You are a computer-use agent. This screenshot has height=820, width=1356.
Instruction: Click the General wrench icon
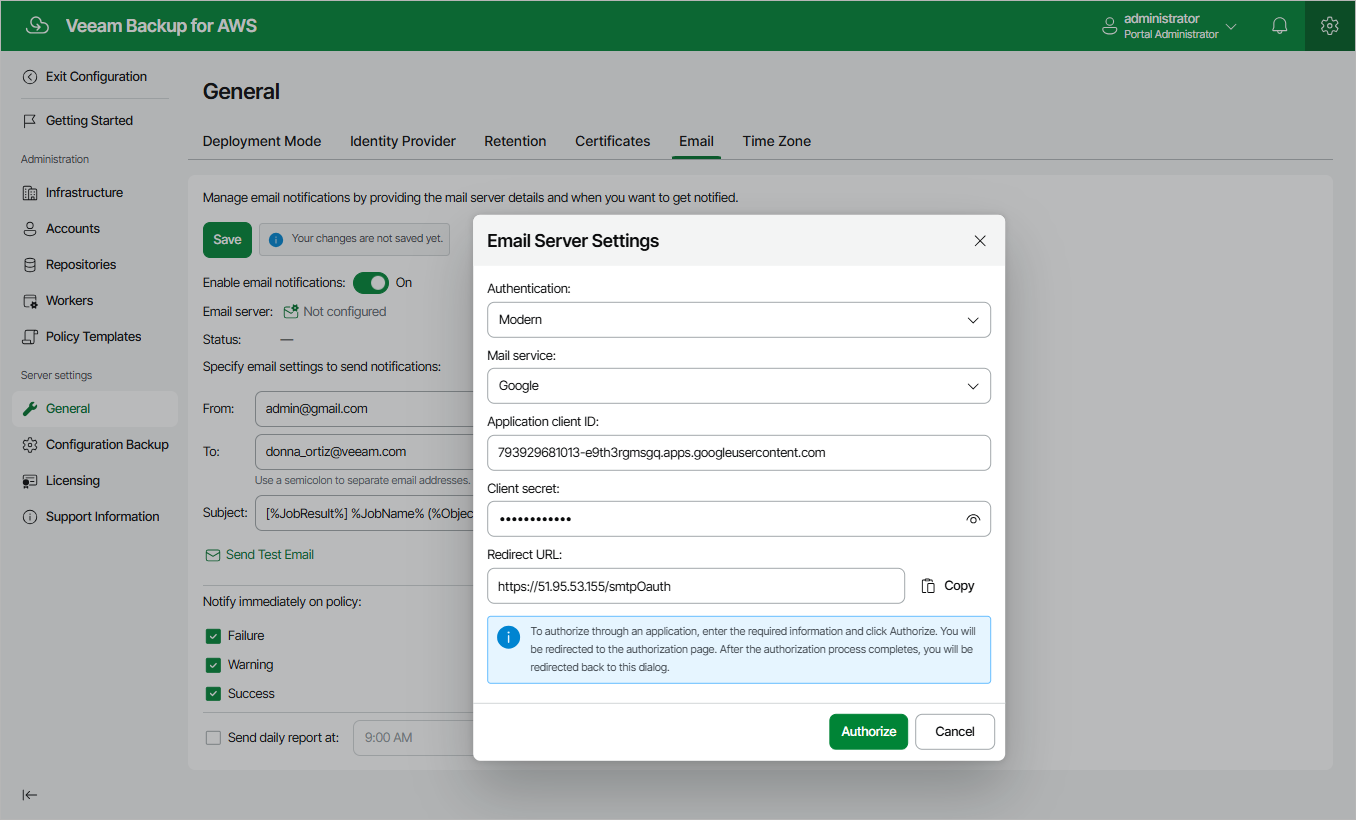[30, 409]
